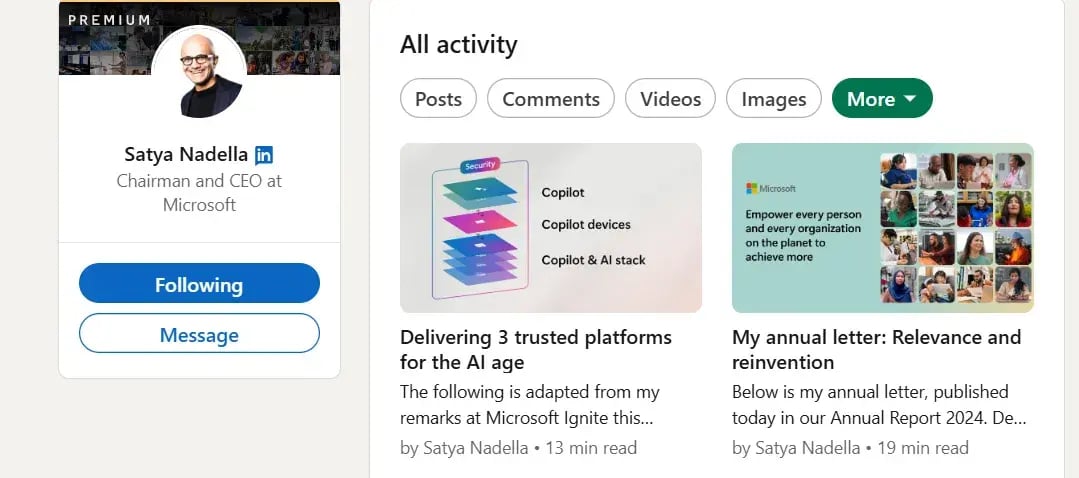Open the Copilot platforms article thumbnail
Screen dimensions: 1079x478
click(551, 228)
